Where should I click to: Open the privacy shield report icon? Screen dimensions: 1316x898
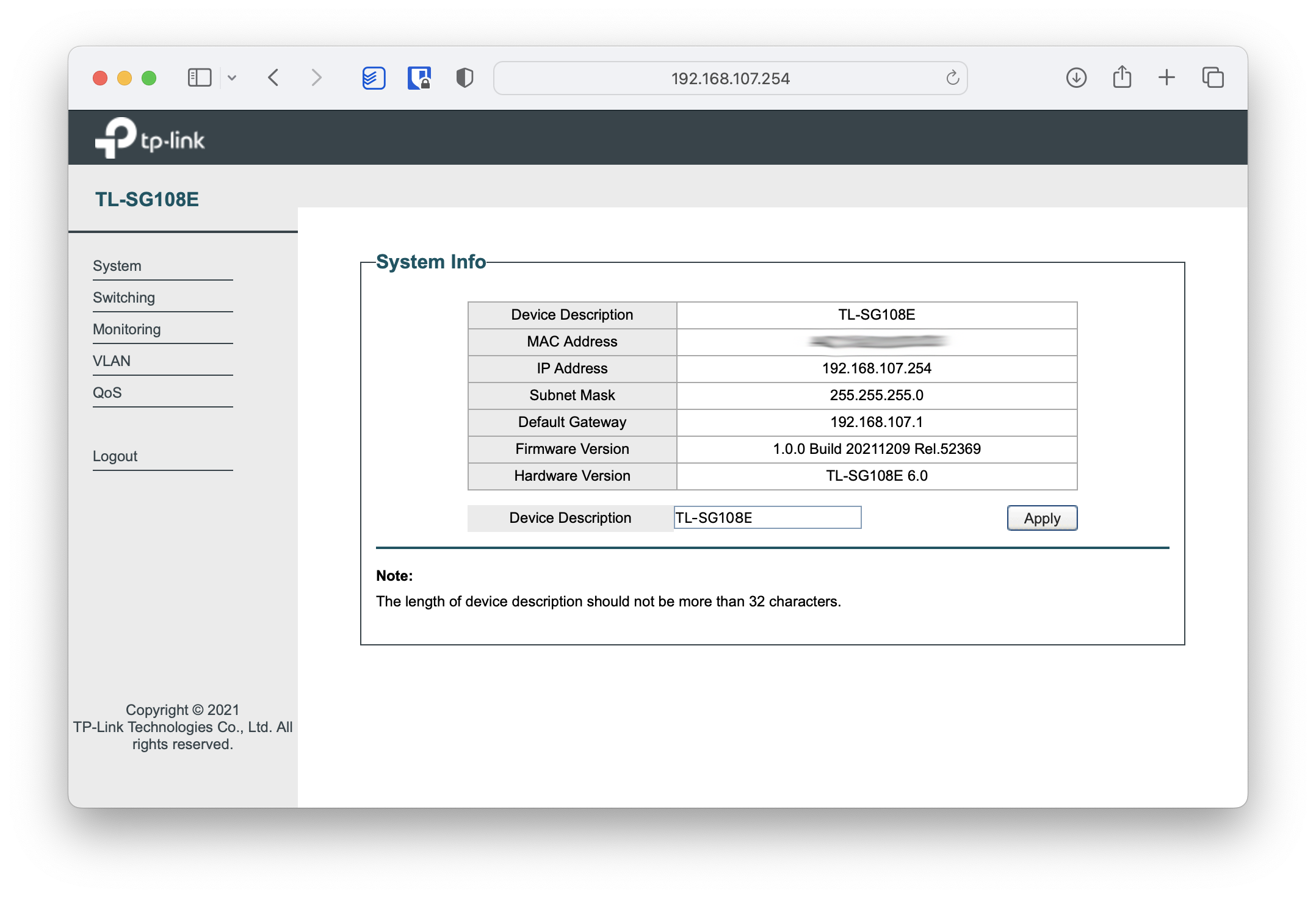click(x=465, y=77)
